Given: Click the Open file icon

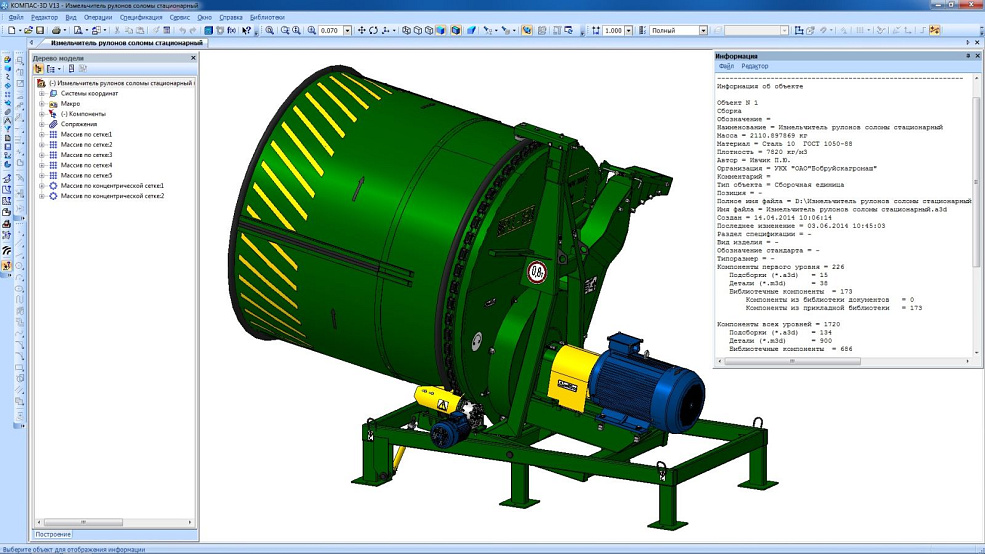Looking at the screenshot, I should pyautogui.click(x=29, y=31).
